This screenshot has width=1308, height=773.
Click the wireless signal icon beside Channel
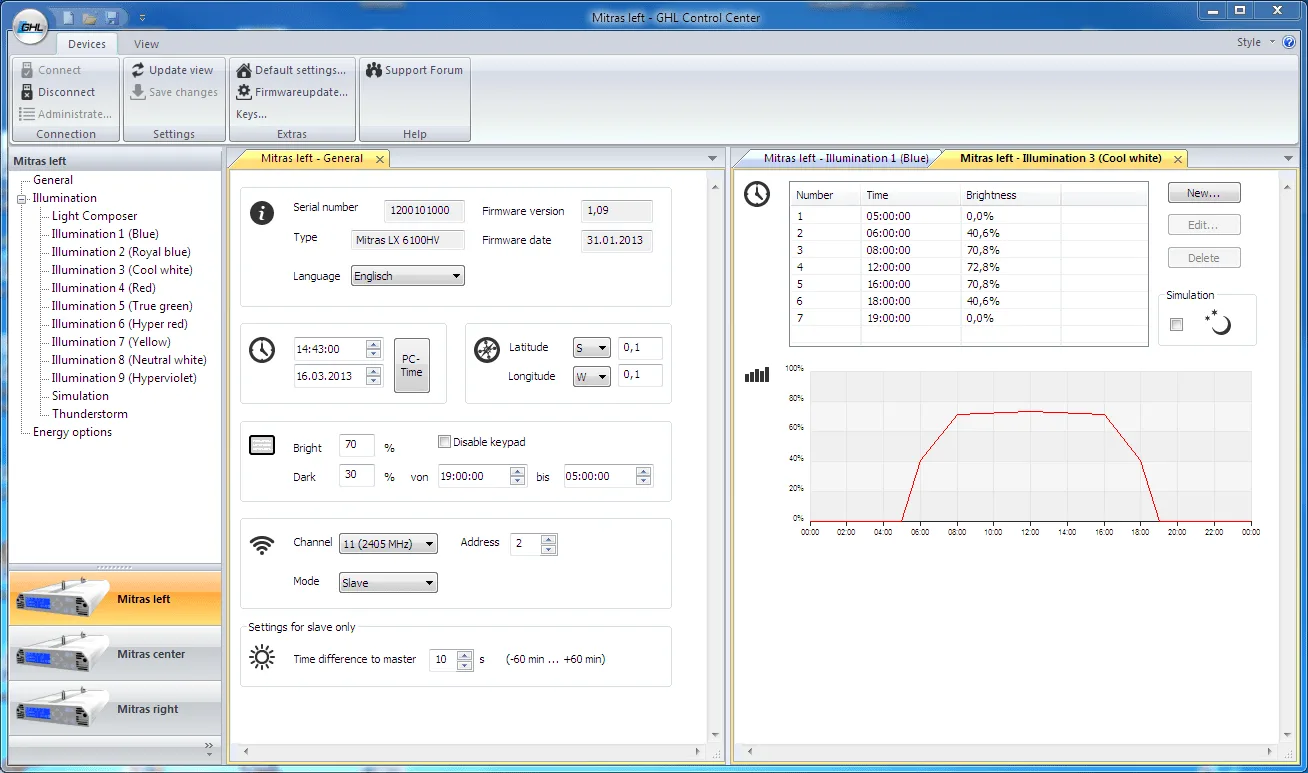pyautogui.click(x=262, y=545)
